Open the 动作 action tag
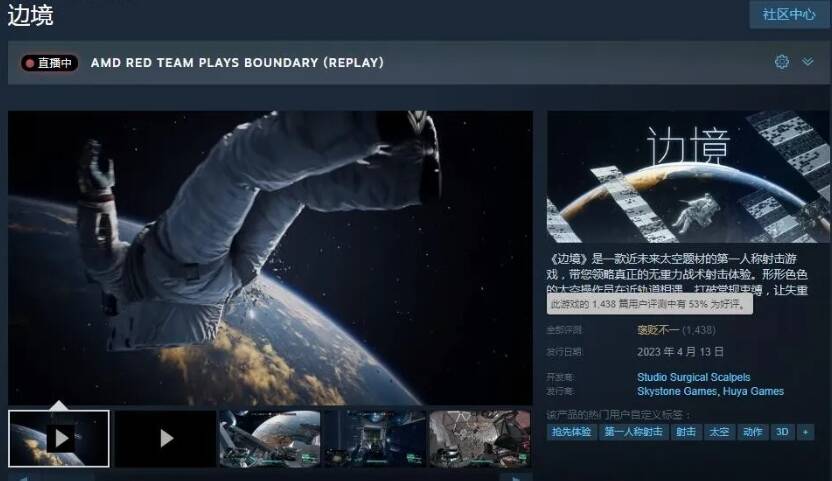 point(752,432)
